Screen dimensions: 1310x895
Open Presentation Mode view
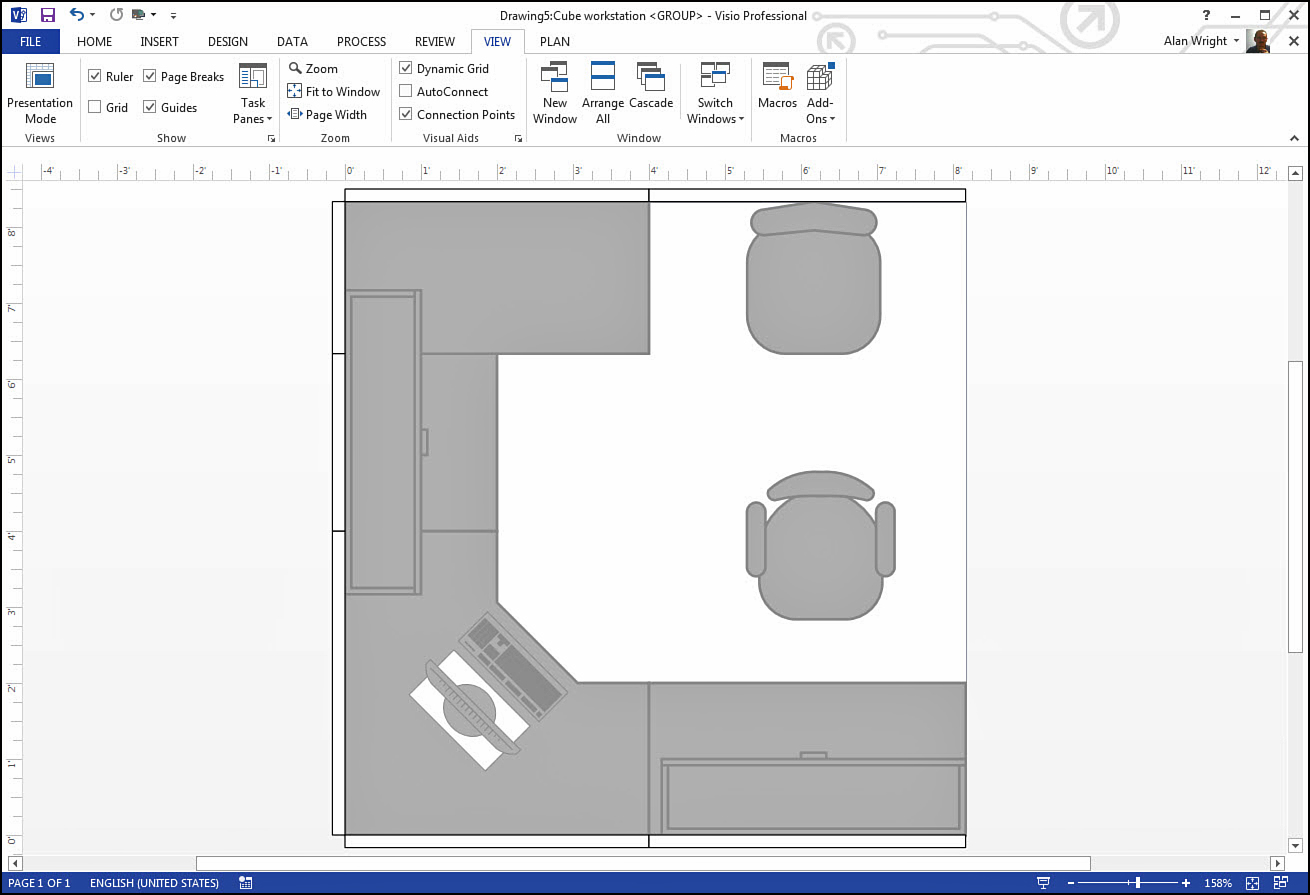[40, 93]
